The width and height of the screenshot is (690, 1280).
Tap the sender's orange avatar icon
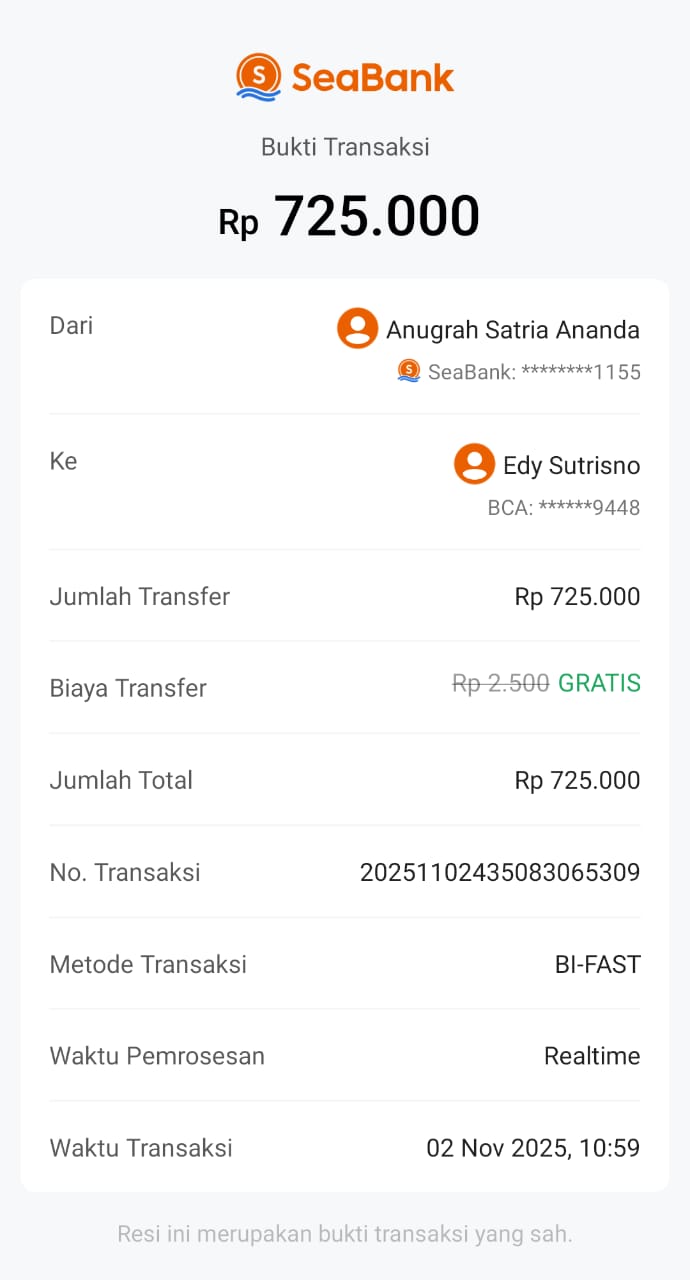(x=357, y=328)
